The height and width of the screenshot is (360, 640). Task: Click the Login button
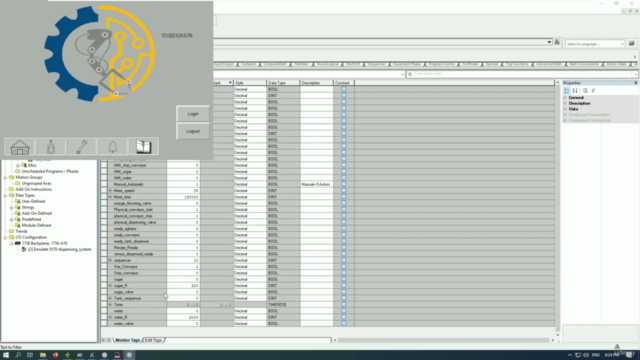pos(193,114)
